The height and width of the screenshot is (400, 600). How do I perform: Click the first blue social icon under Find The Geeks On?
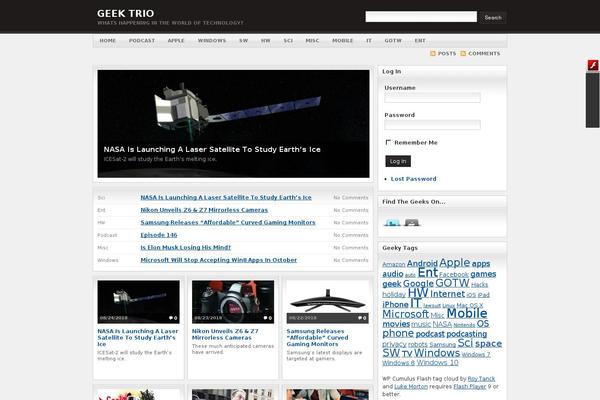[392, 222]
